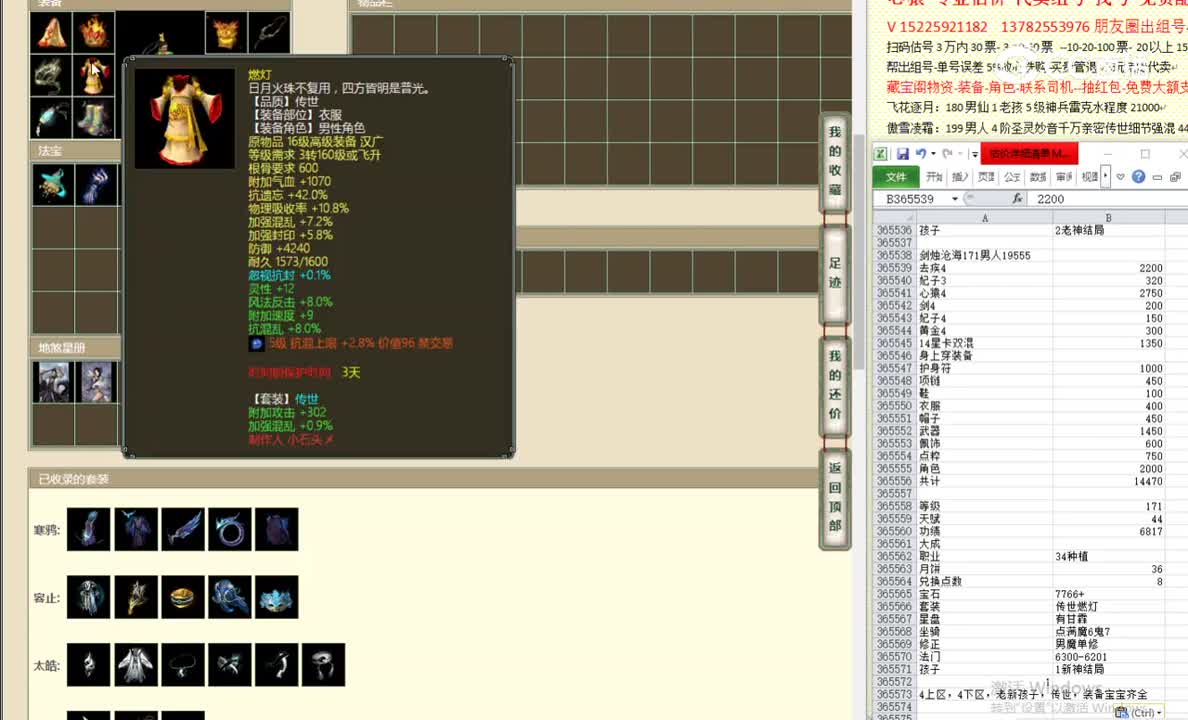This screenshot has width=1188, height=720.
Task: Open the Name Box dropdown arrow
Action: 955,199
